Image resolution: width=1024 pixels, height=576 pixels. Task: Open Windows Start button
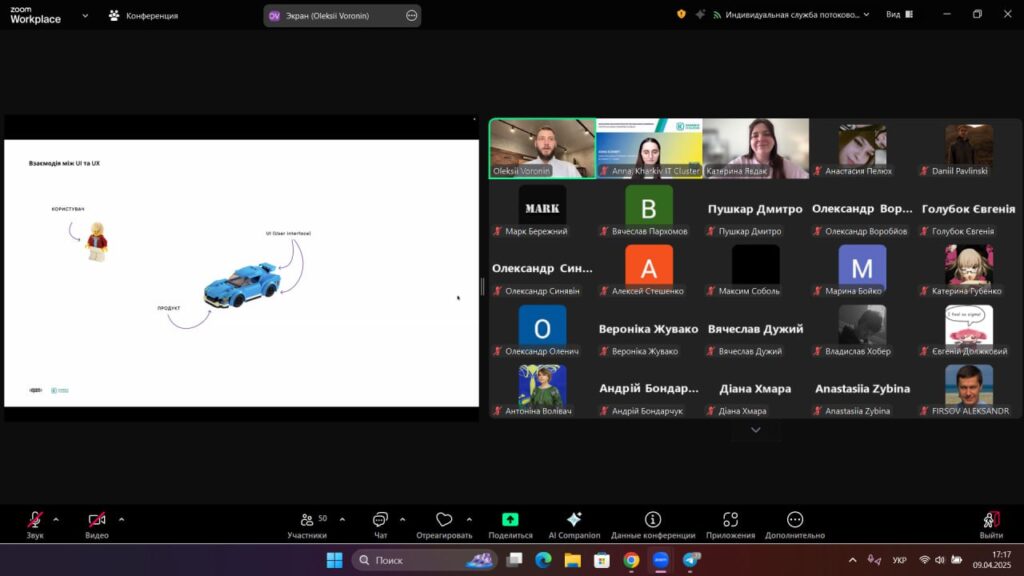[334, 560]
